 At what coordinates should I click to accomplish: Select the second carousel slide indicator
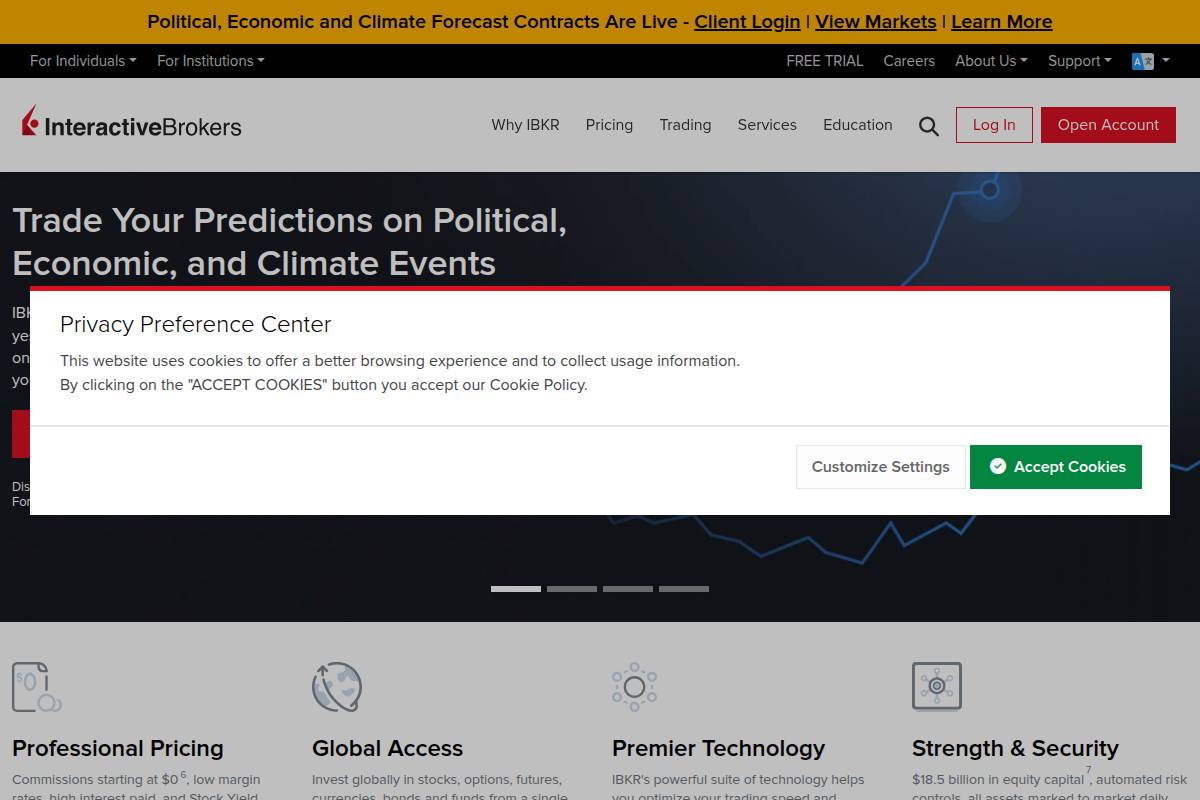[572, 589]
